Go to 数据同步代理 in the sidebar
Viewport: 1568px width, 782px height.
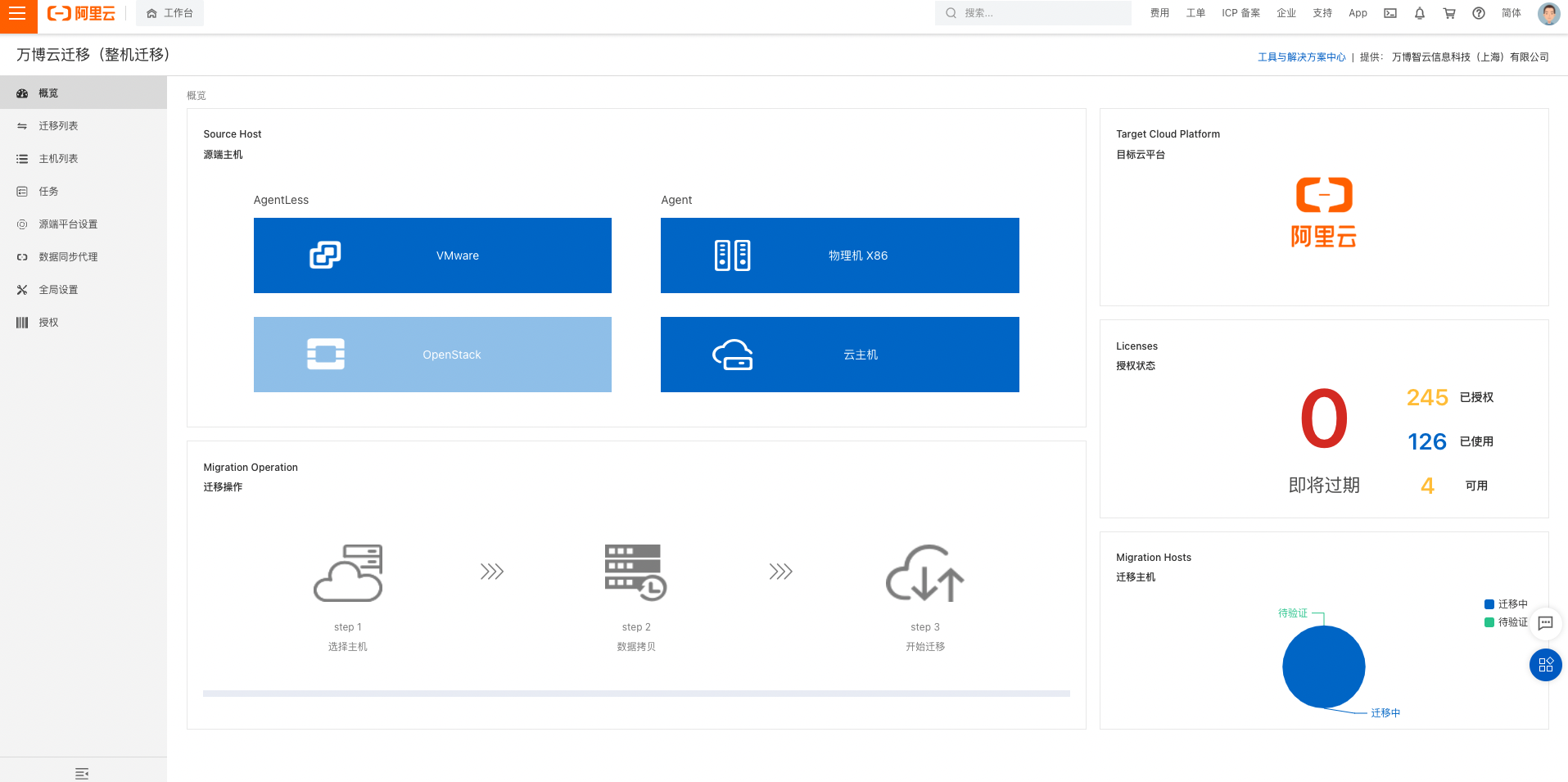tap(84, 257)
